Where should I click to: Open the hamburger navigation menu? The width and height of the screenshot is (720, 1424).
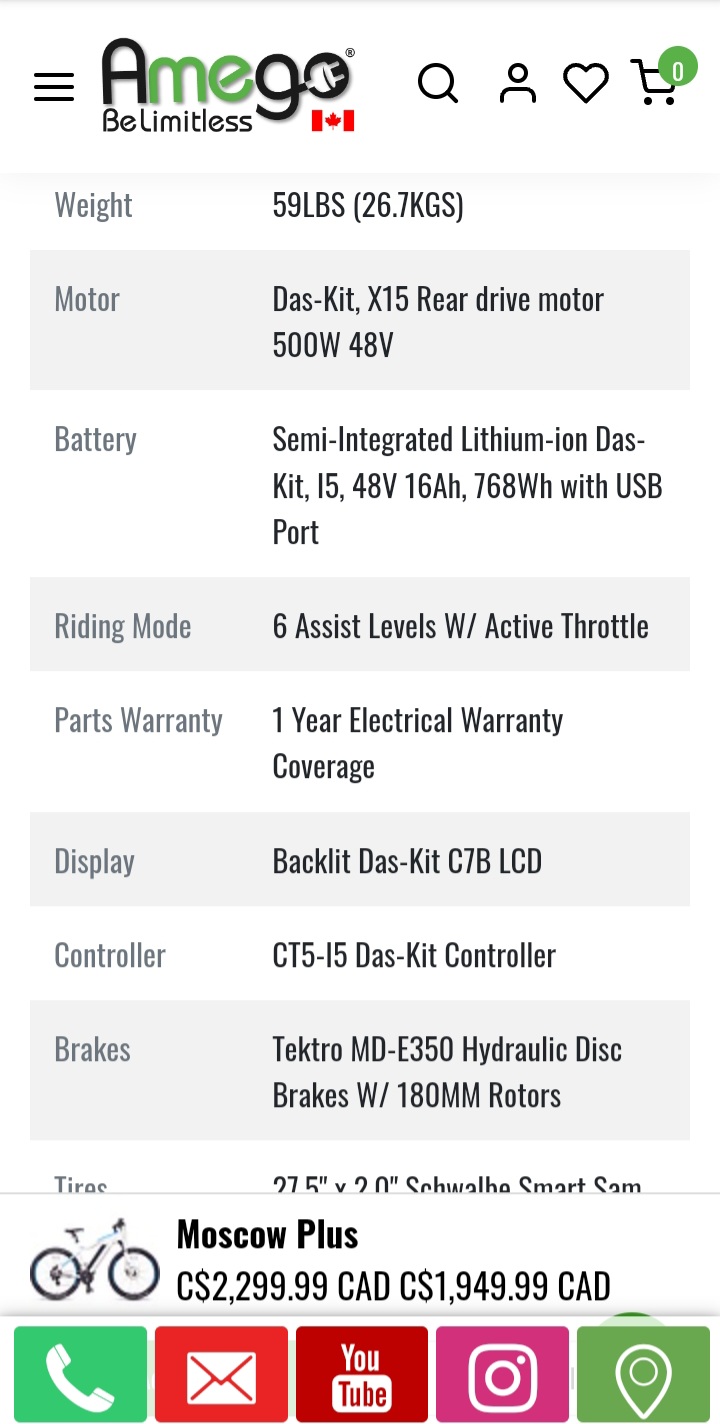(x=54, y=86)
